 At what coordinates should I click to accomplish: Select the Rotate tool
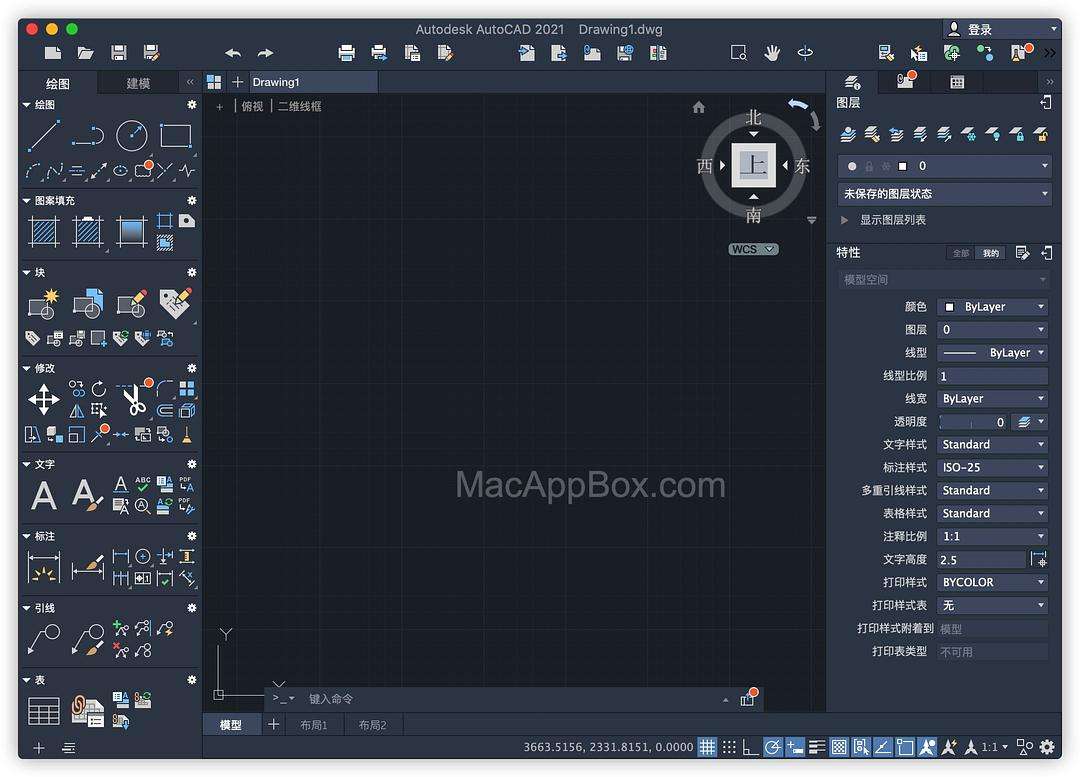[98, 389]
